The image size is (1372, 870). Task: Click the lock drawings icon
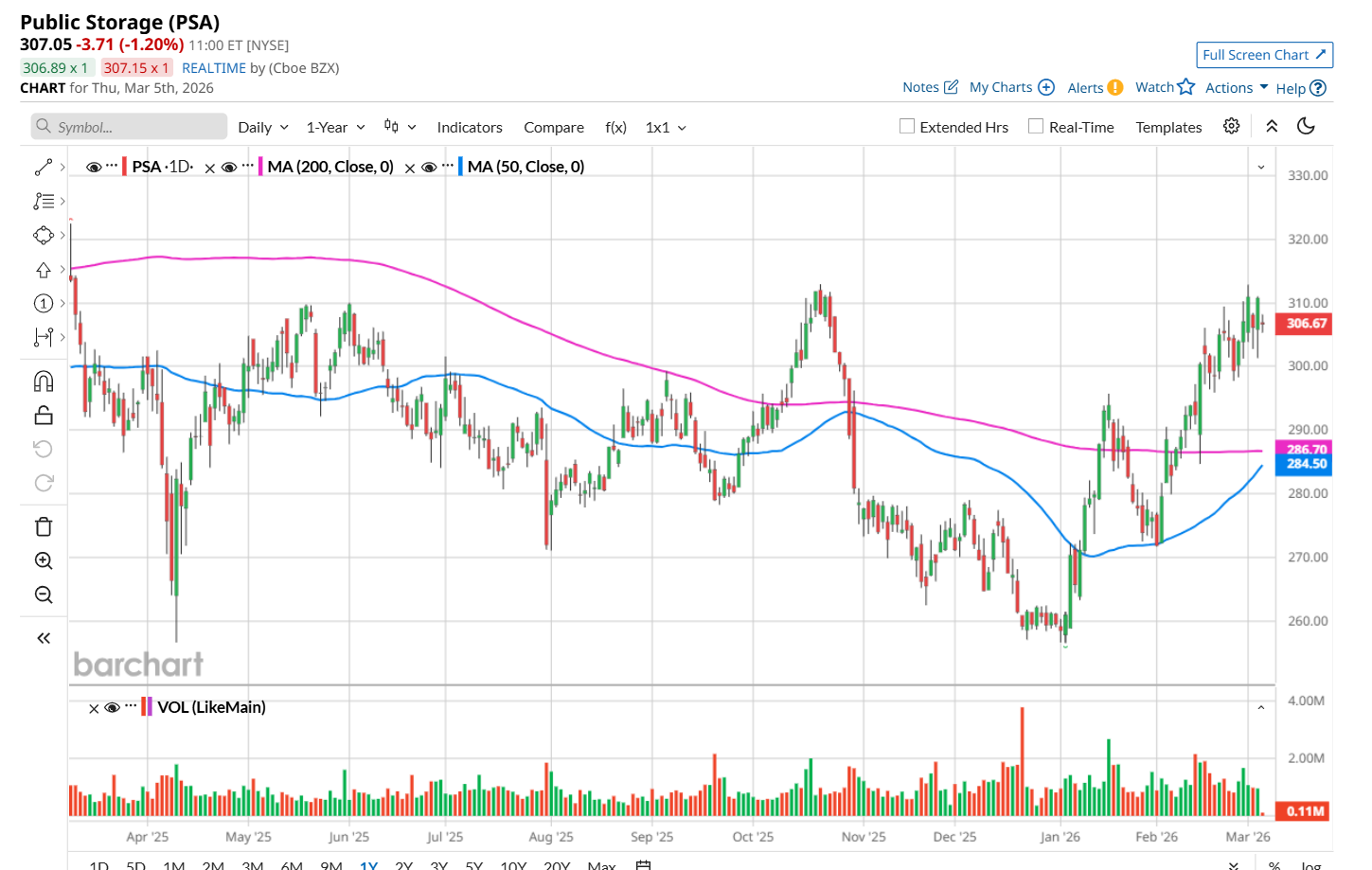point(44,416)
